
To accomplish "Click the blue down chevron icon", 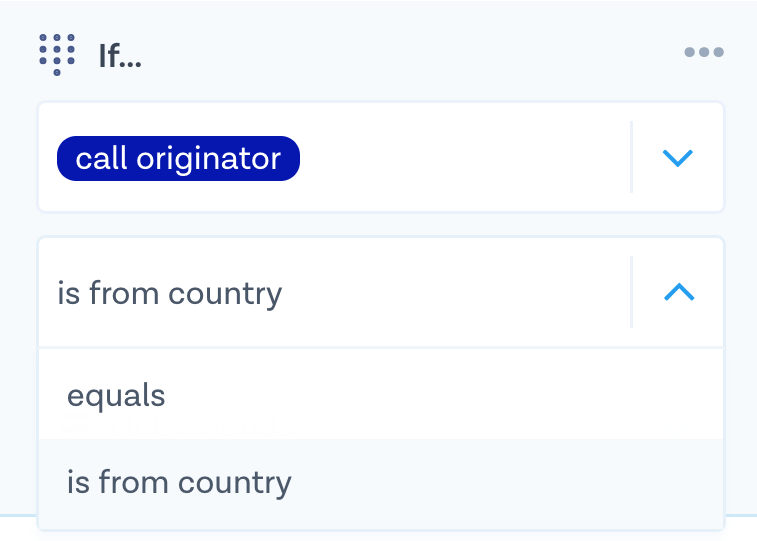I will [x=678, y=158].
